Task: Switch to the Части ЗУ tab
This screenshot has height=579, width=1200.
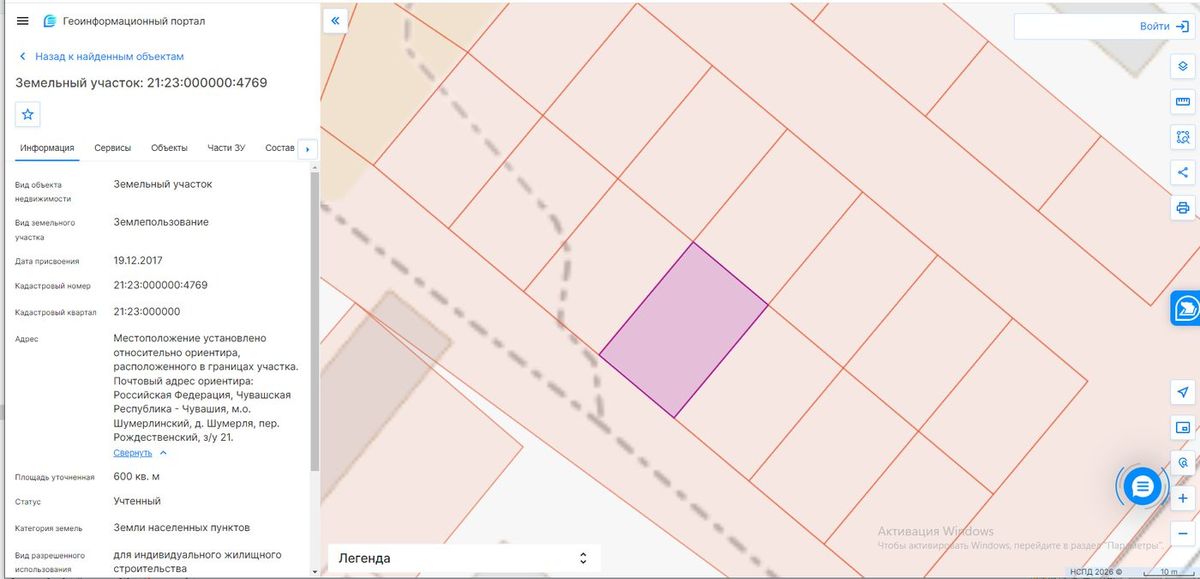Action: point(226,148)
